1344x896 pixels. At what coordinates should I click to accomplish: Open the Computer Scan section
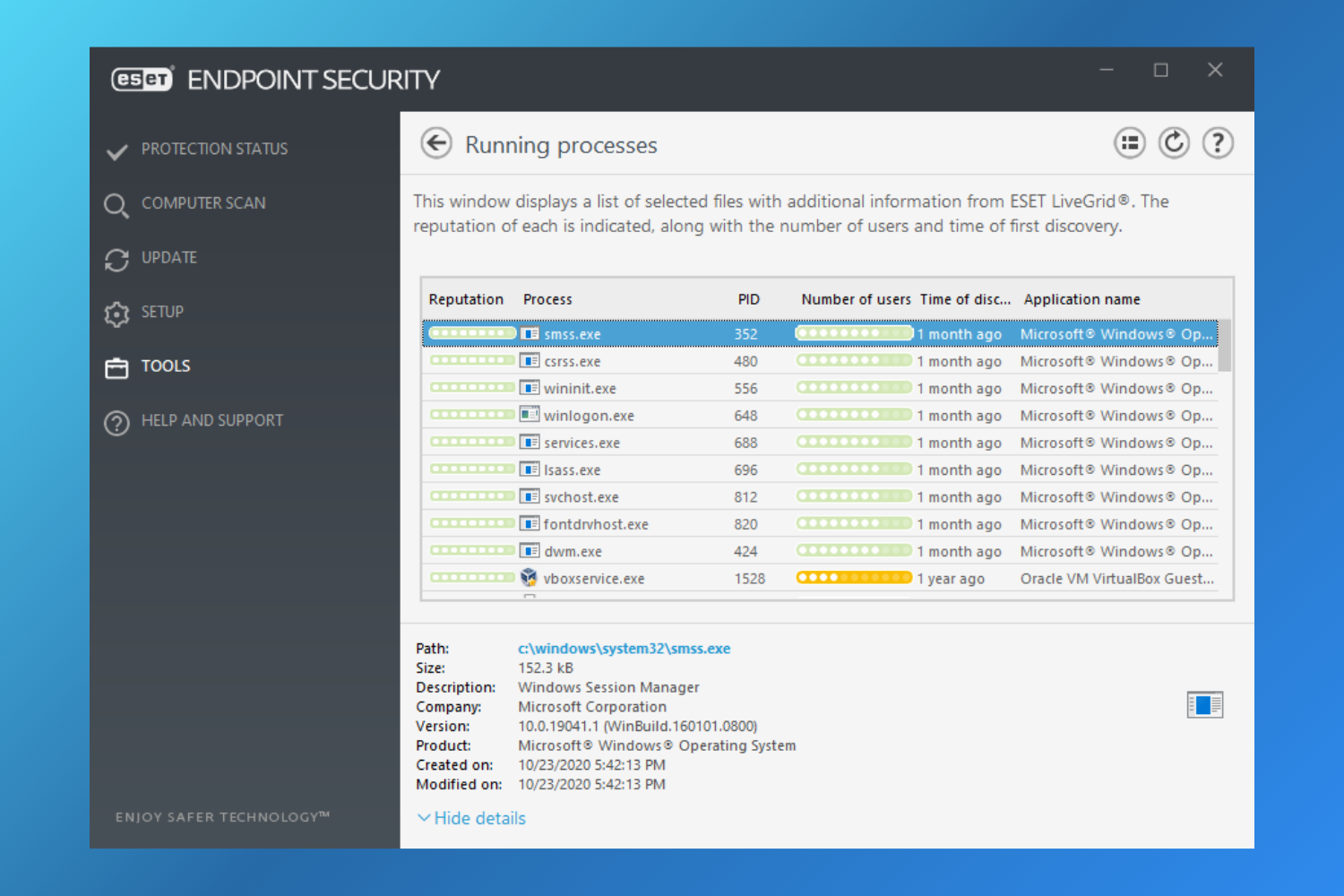pyautogui.click(x=203, y=203)
